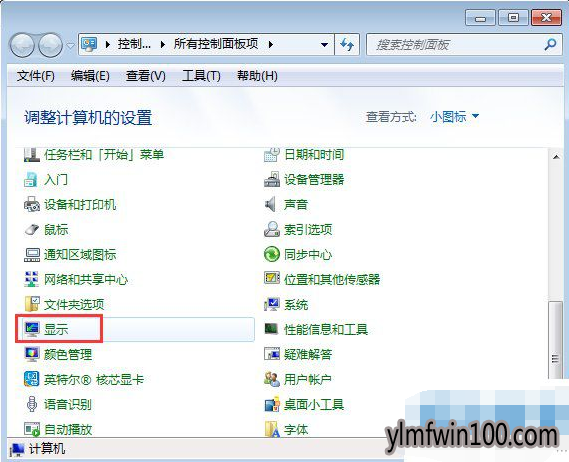The height and width of the screenshot is (462, 569).
Task: Expand the arrow after 所有控制面板项 breadcrumb
Action: [271, 45]
